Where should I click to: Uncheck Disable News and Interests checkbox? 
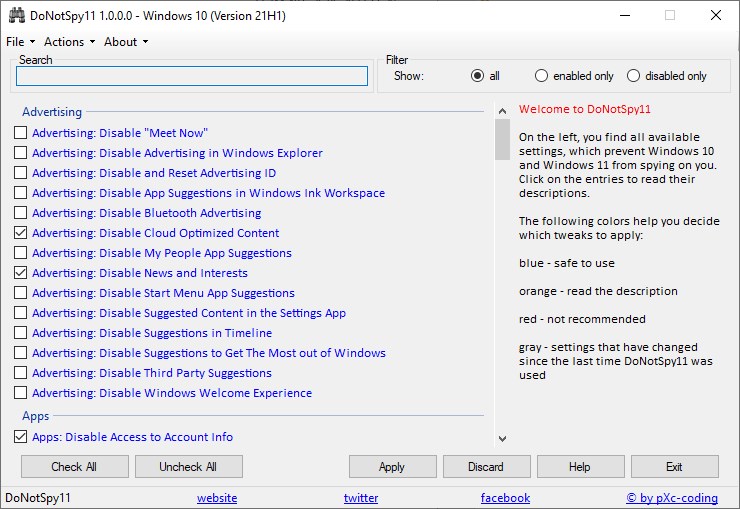coord(21,273)
